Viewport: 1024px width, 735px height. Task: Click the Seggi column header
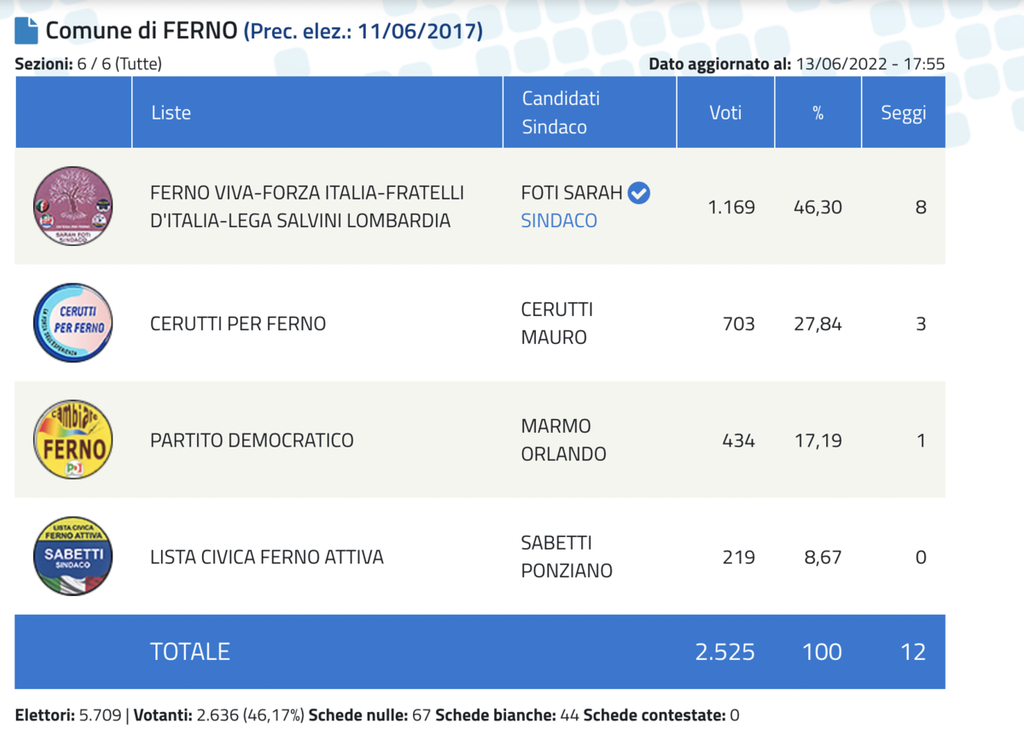click(x=904, y=112)
